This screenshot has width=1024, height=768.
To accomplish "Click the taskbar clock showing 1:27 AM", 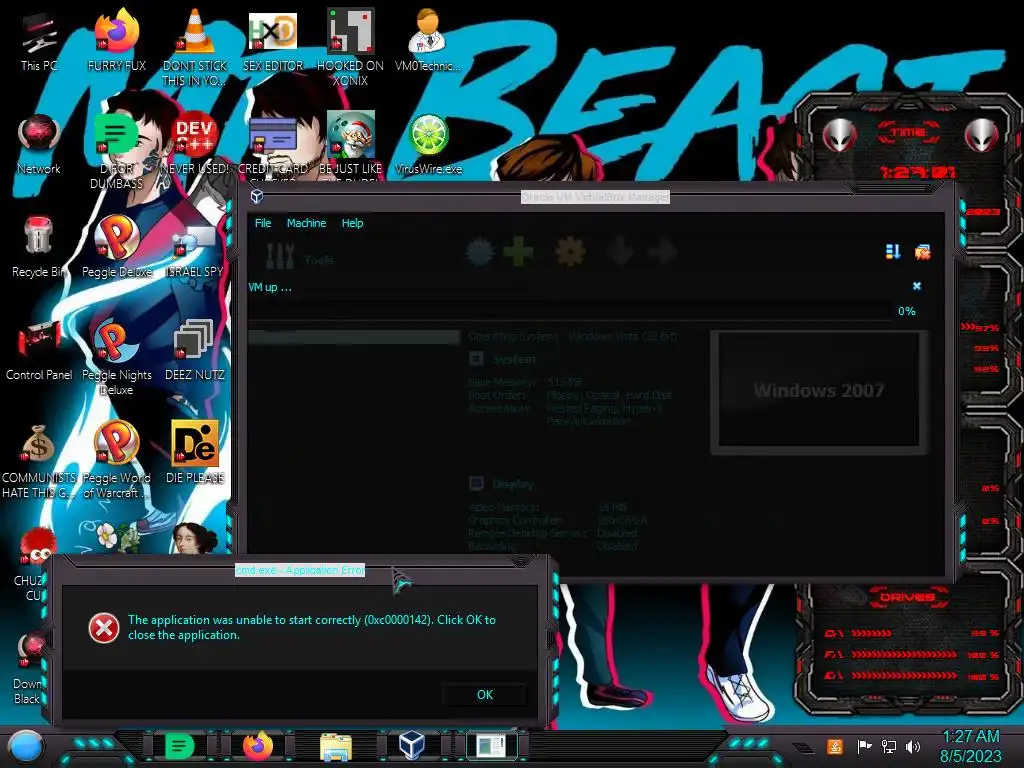I will click(970, 746).
